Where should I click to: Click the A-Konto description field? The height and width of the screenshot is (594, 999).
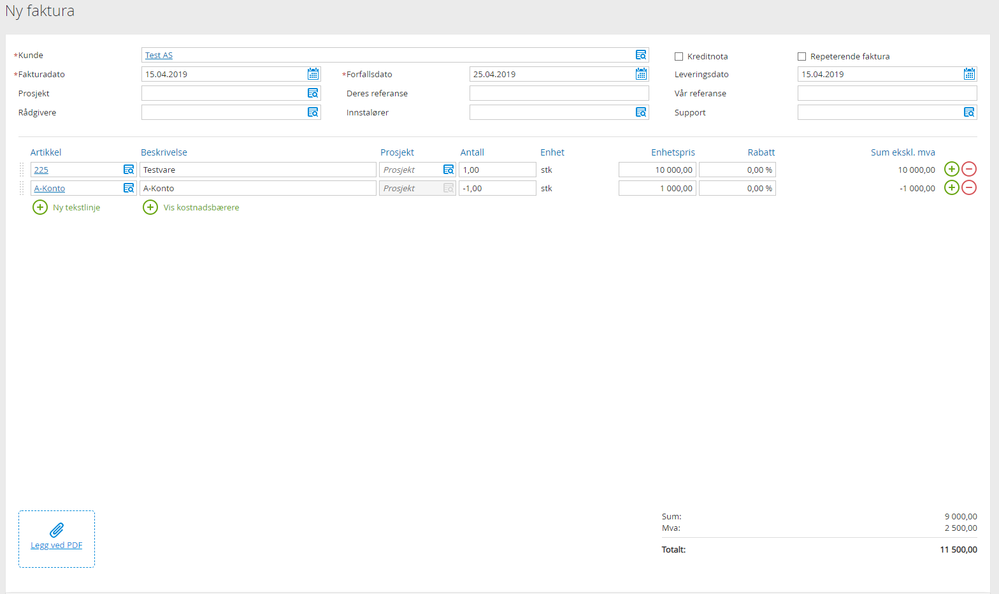[x=258, y=188]
